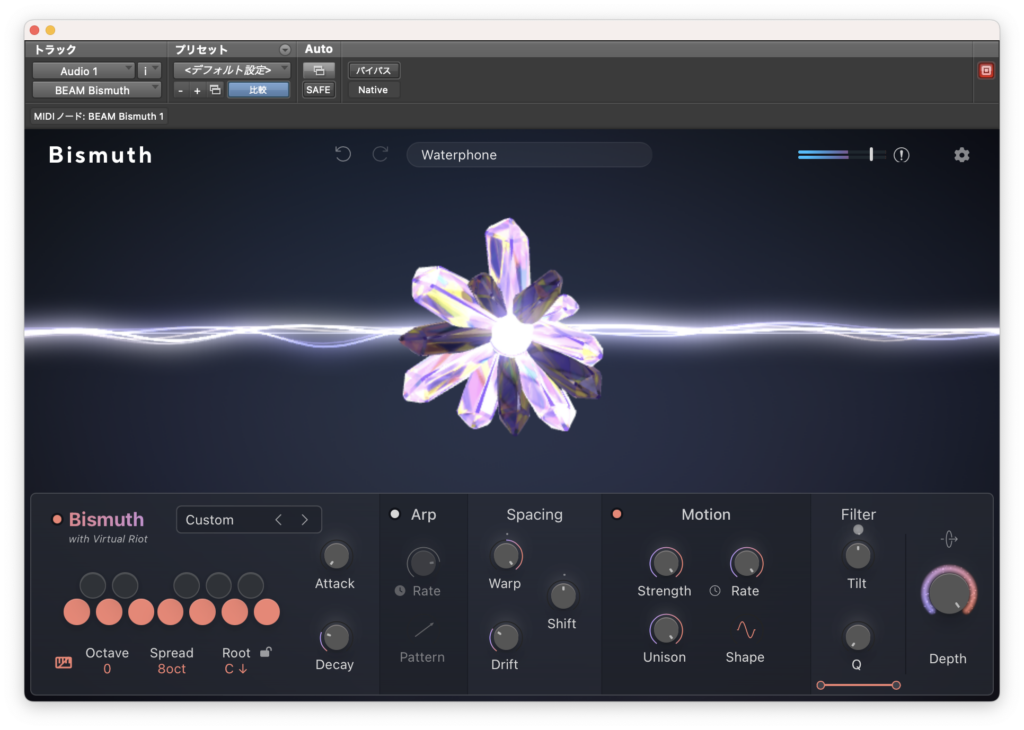Click the Auto automation enable icon
This screenshot has height=730, width=1024.
319,71
